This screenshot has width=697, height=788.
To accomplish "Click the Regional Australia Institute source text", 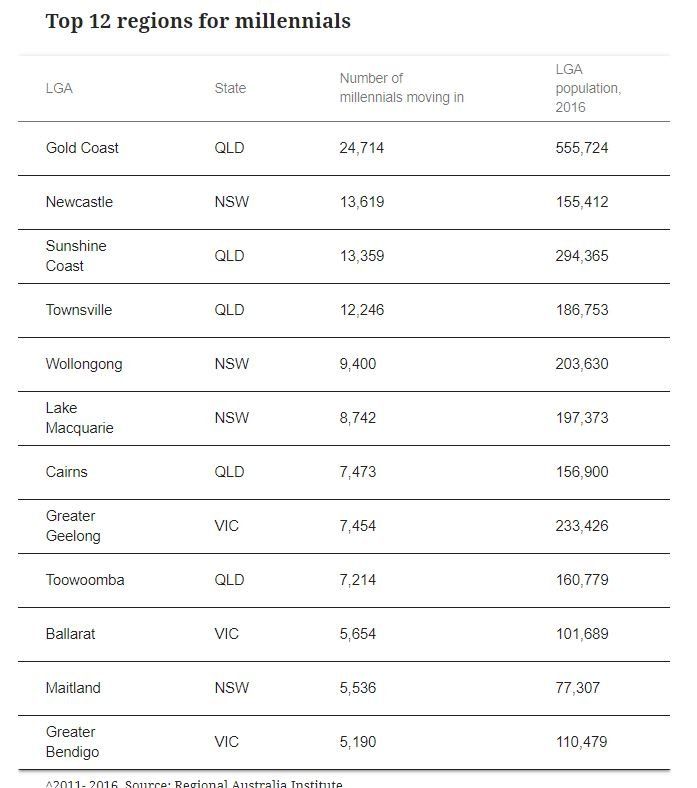I will coord(258,783).
